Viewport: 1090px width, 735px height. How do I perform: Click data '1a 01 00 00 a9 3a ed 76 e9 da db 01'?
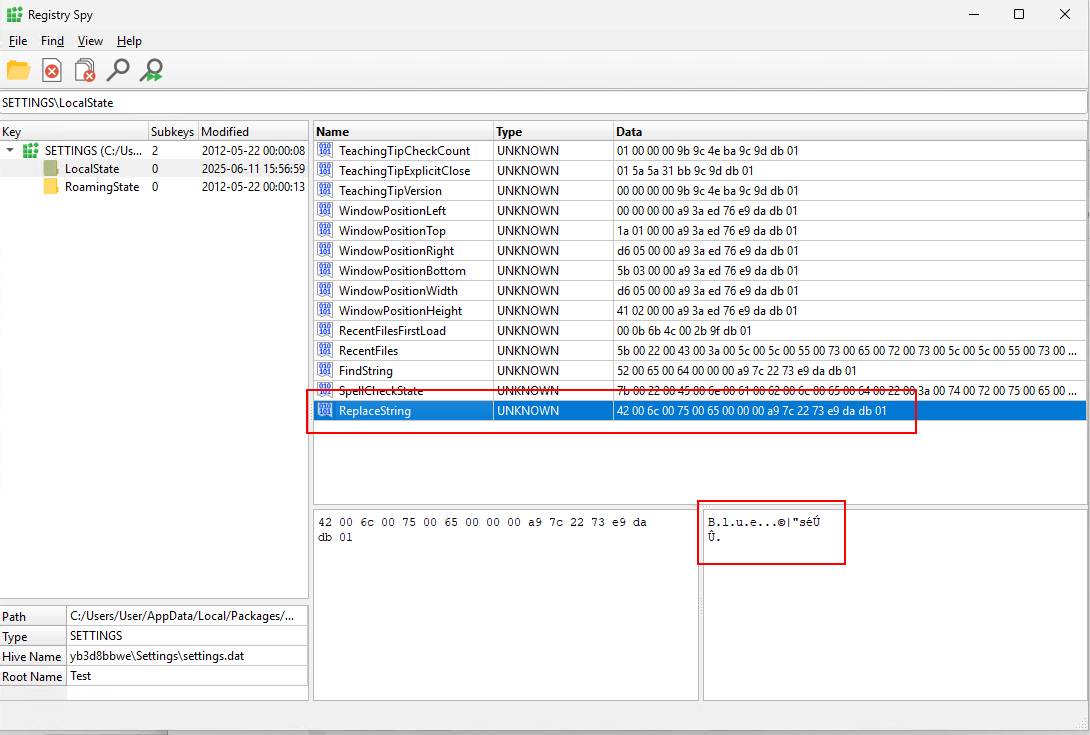coord(707,230)
